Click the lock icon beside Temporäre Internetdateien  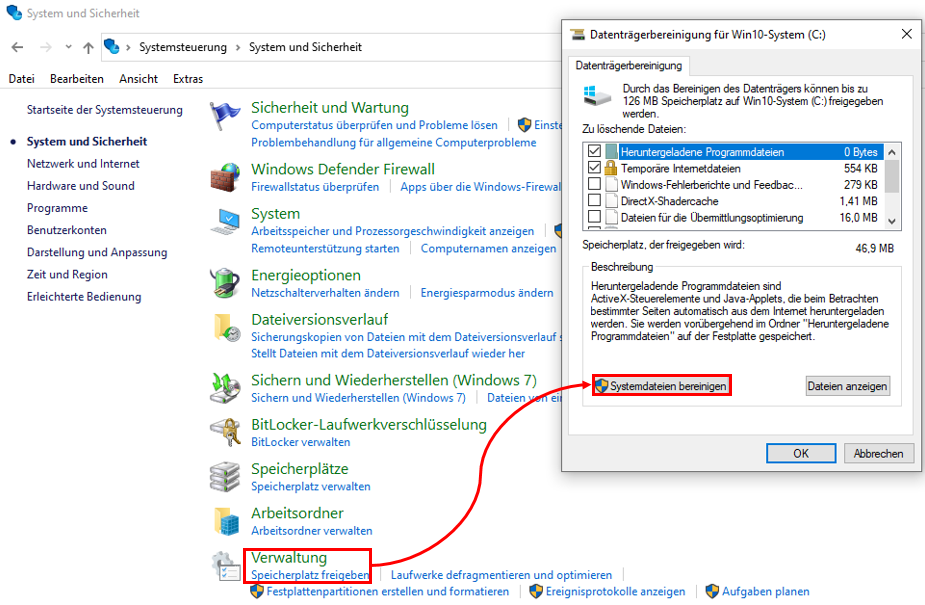[611, 168]
